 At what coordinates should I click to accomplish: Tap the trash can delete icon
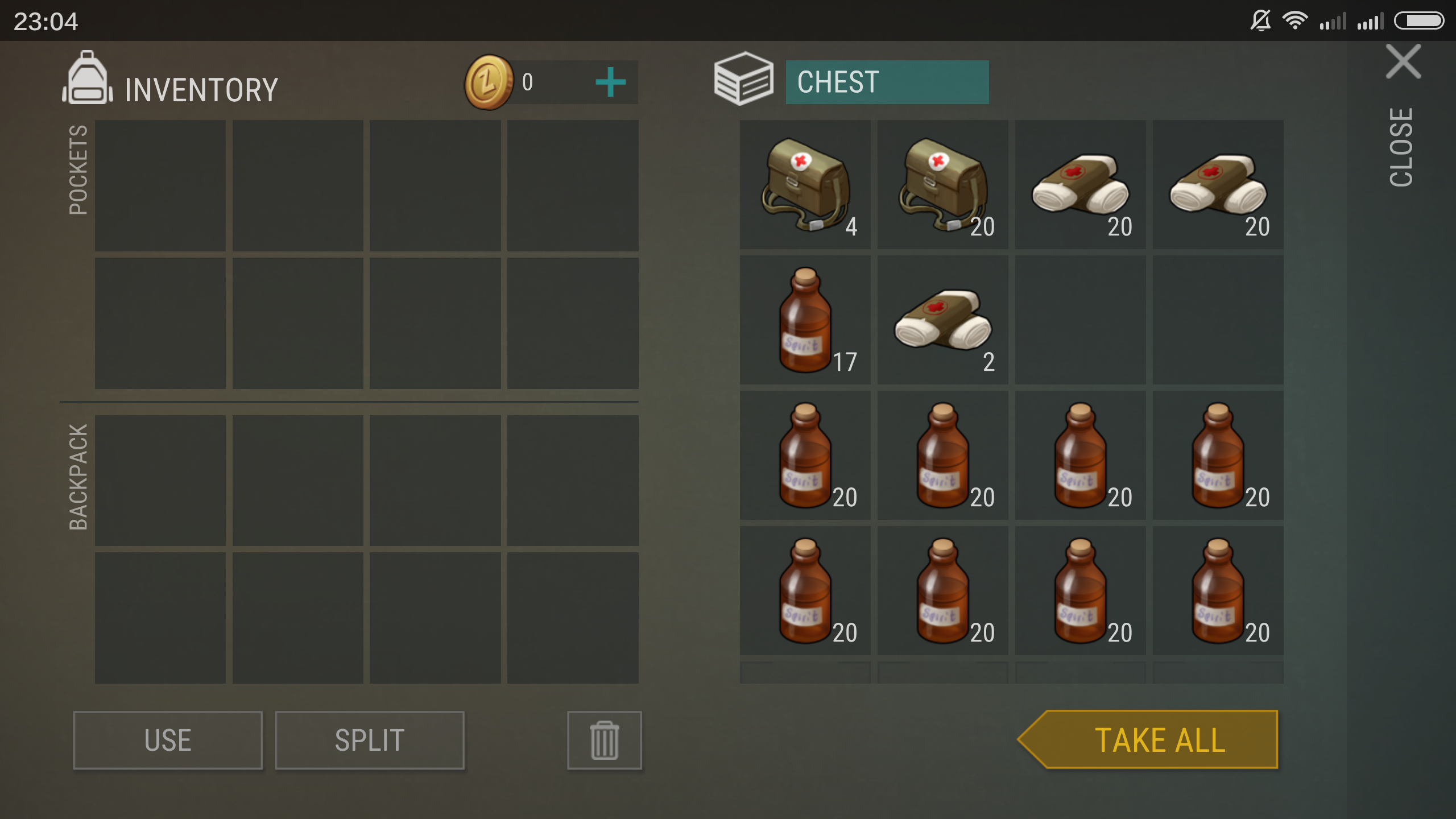[604, 740]
